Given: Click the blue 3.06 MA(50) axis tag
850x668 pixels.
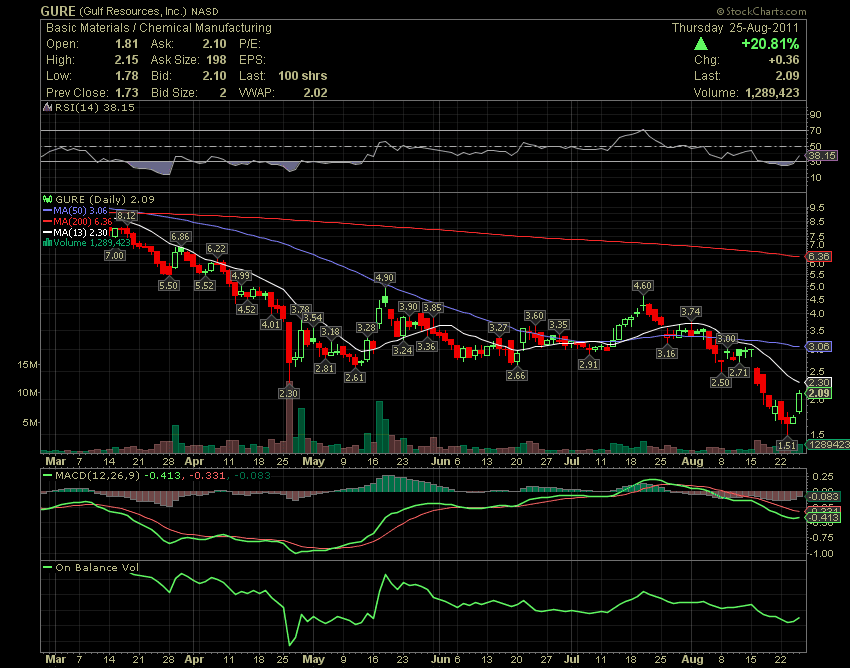Looking at the screenshot, I should (819, 346).
